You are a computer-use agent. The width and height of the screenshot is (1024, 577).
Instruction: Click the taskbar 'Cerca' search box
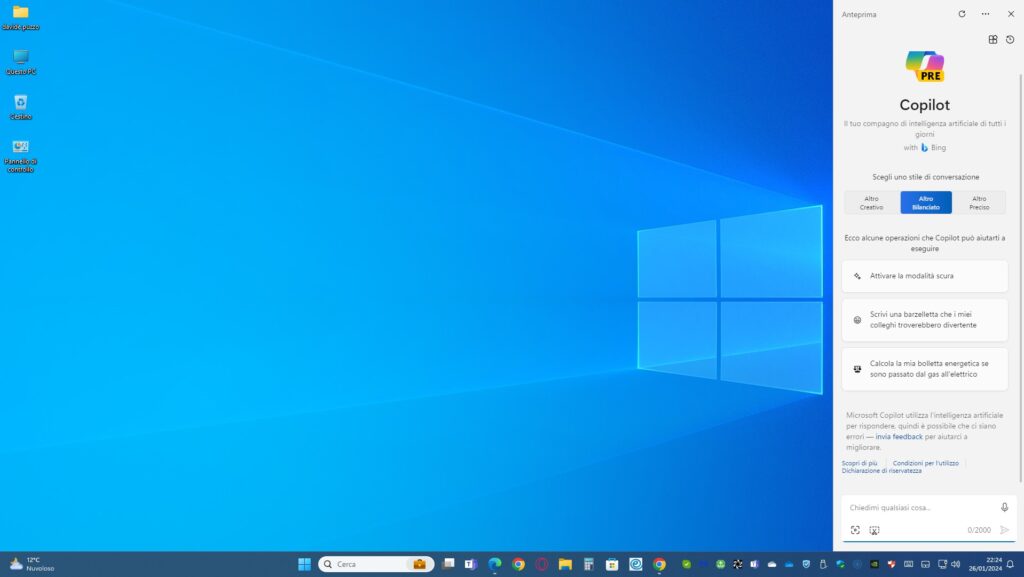click(376, 564)
